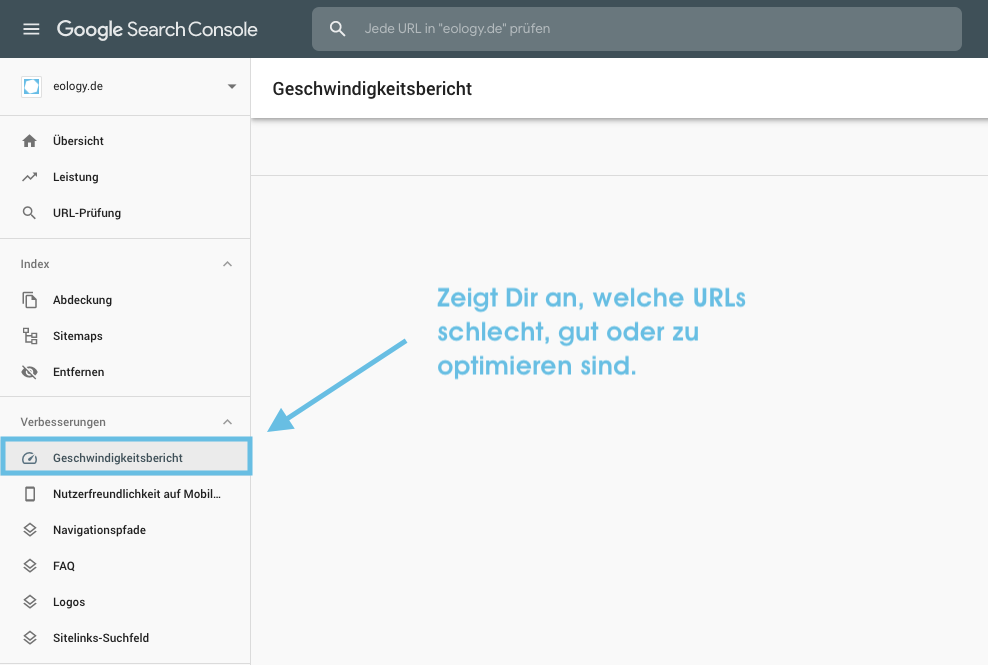Screen dimensions: 988x665
Task: Click the Index section header label
Action: pos(35,264)
